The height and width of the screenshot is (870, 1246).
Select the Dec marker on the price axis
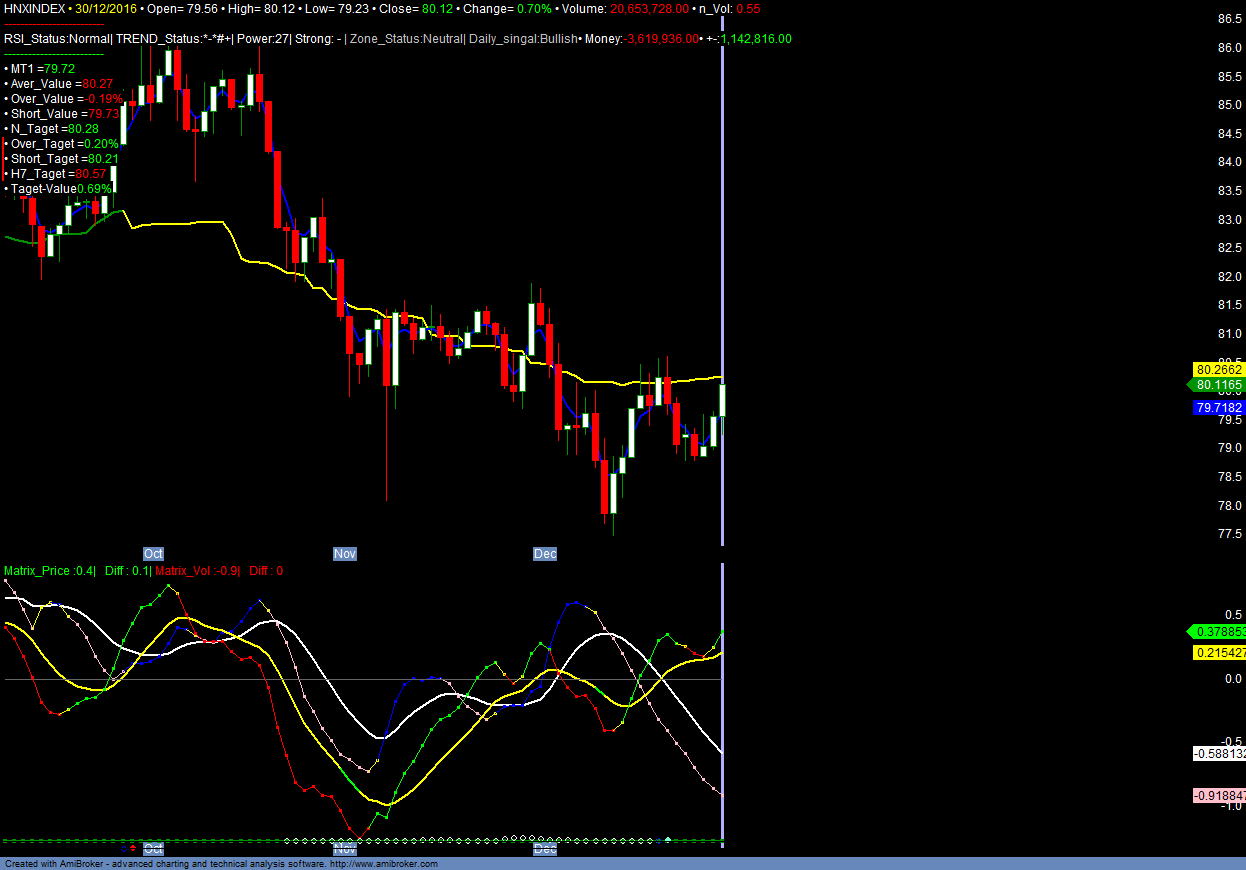point(545,554)
